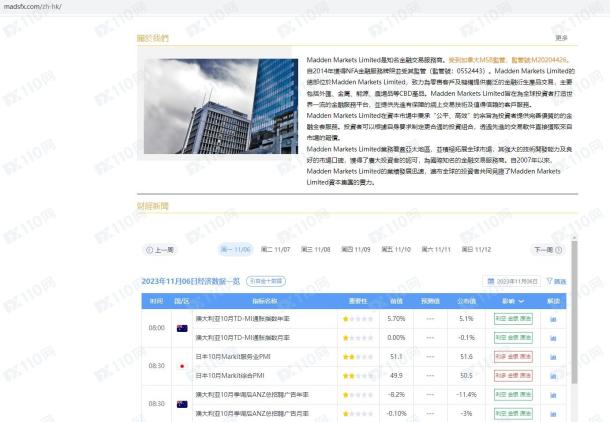This screenshot has width=610, height=422.
Task: Select the Wednesday 11/08 date tab
Action: (x=316, y=249)
